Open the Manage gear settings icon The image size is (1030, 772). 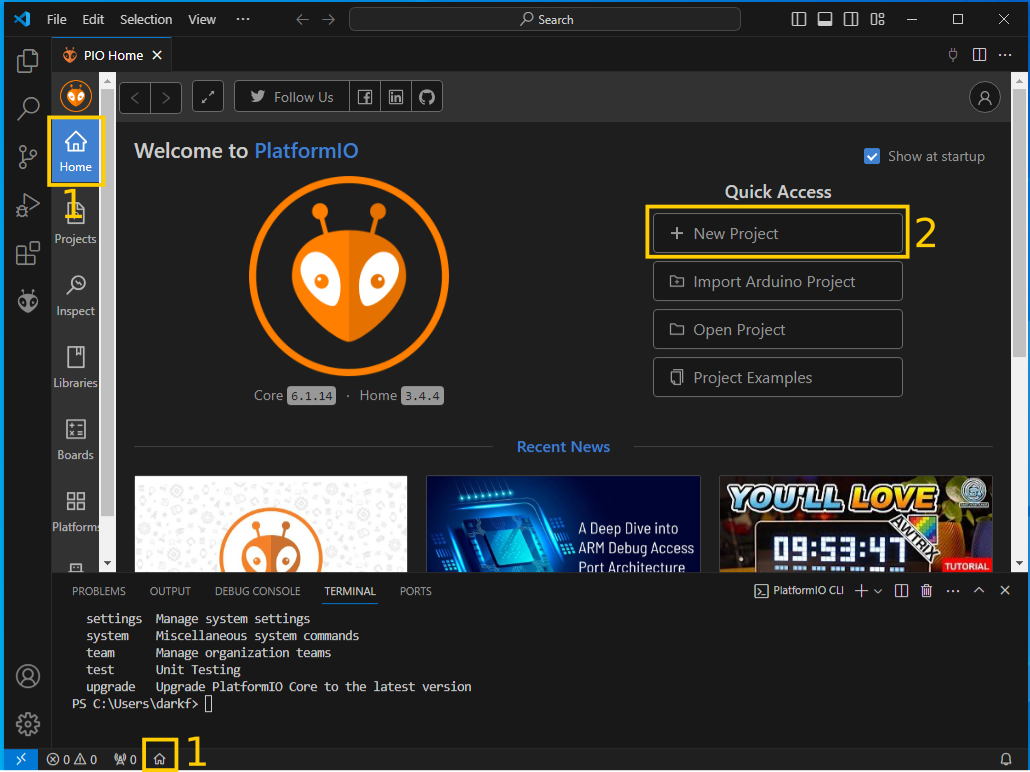pyautogui.click(x=28, y=724)
